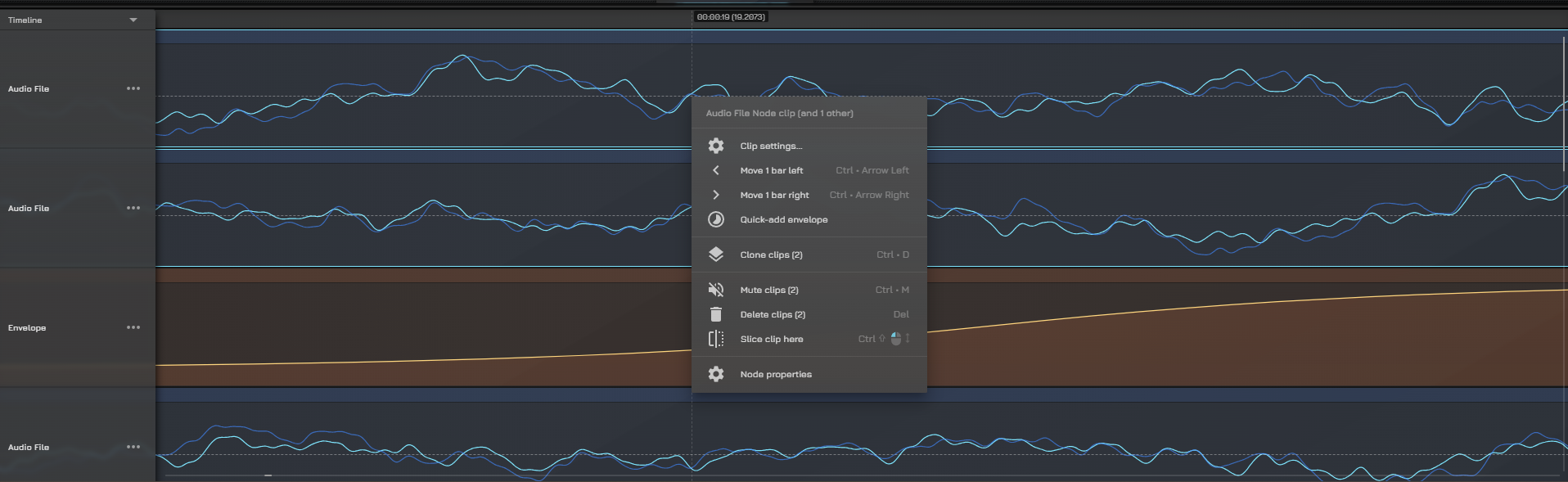Expand the Timeline dropdown arrow
Image resolution: width=1568 pixels, height=482 pixels.
click(133, 20)
